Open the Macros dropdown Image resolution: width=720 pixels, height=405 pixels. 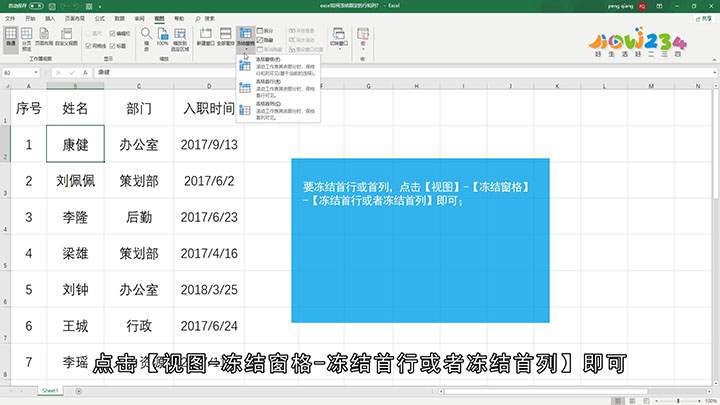pos(363,39)
